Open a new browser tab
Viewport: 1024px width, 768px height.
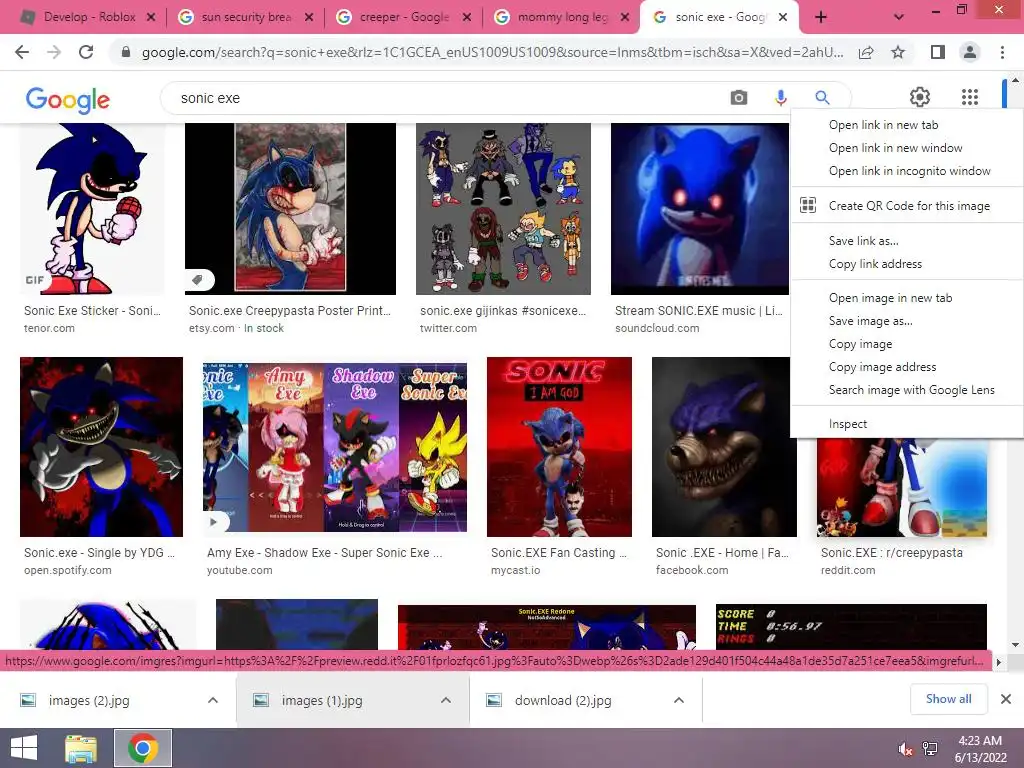pos(821,17)
